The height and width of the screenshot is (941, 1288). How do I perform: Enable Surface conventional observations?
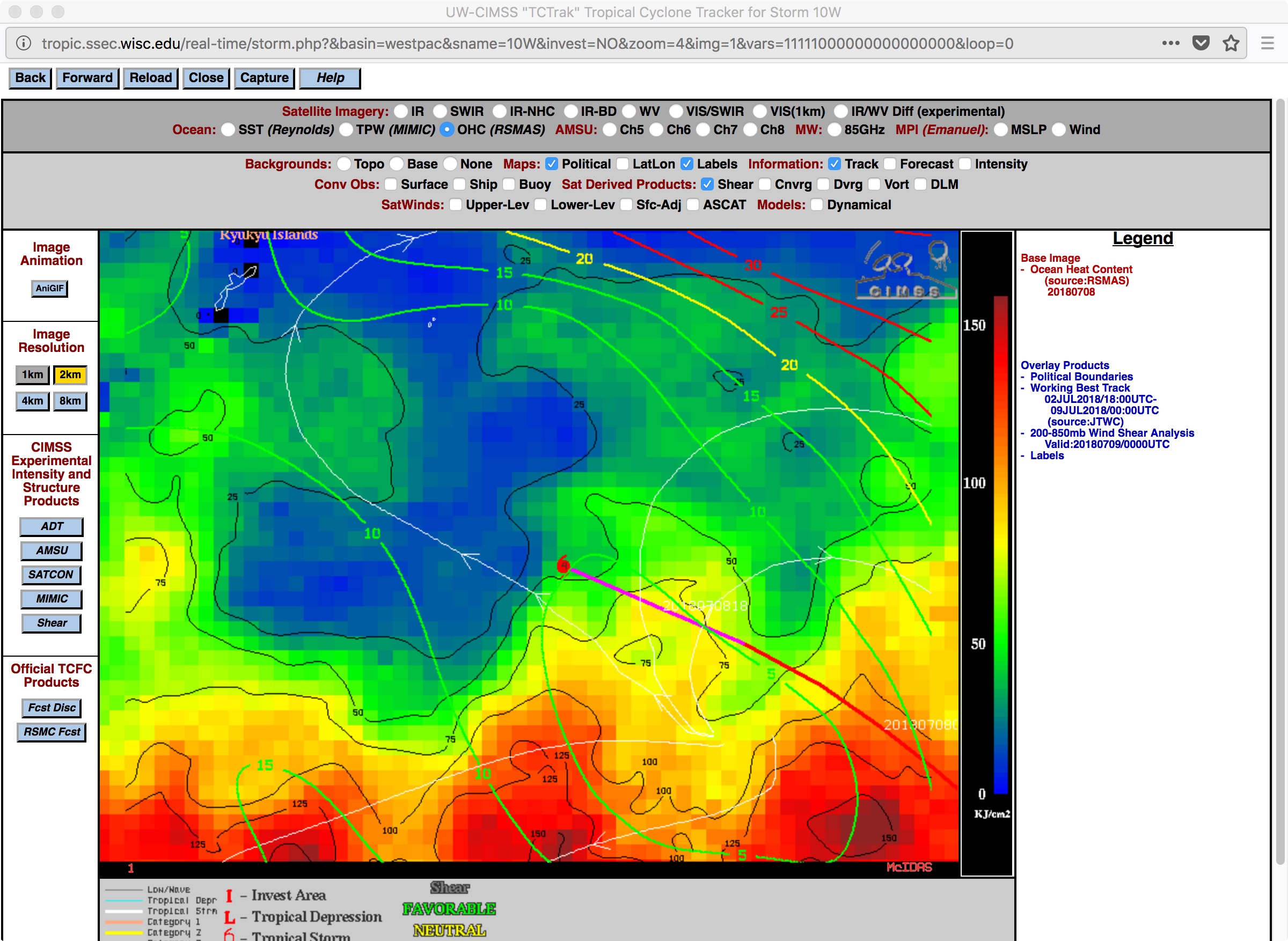tap(391, 185)
